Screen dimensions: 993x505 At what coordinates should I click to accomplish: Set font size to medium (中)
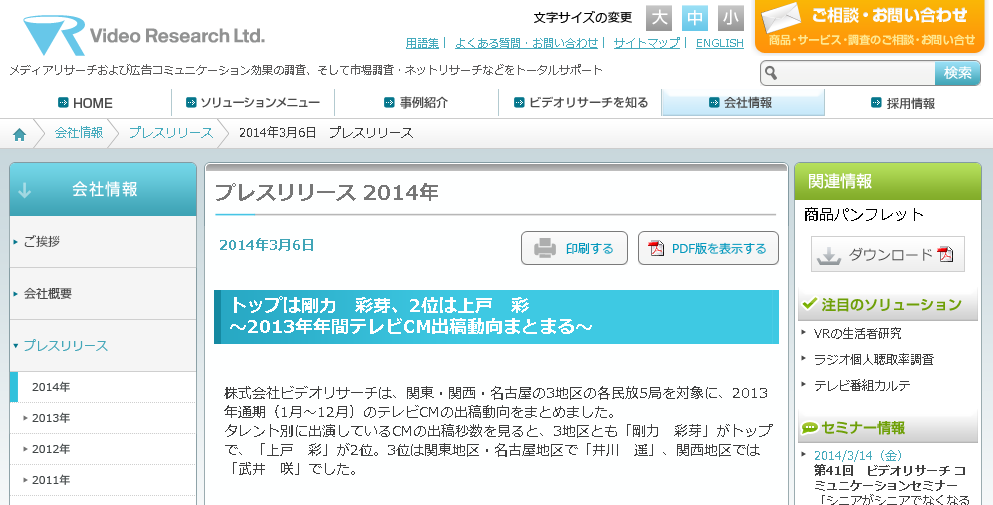695,18
